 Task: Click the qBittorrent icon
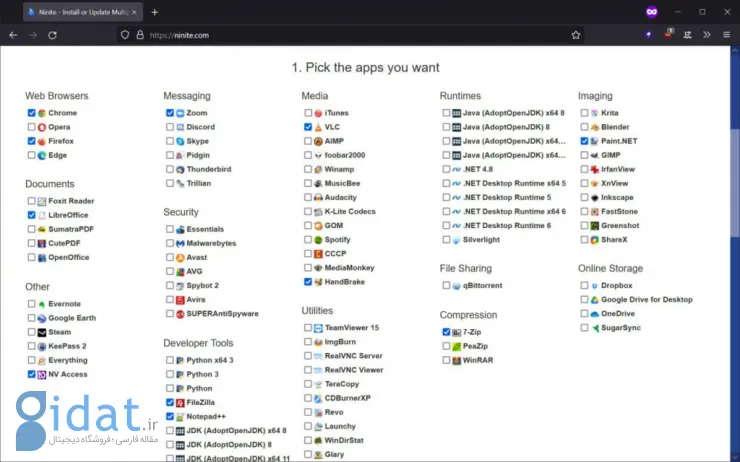pyautogui.click(x=456, y=286)
